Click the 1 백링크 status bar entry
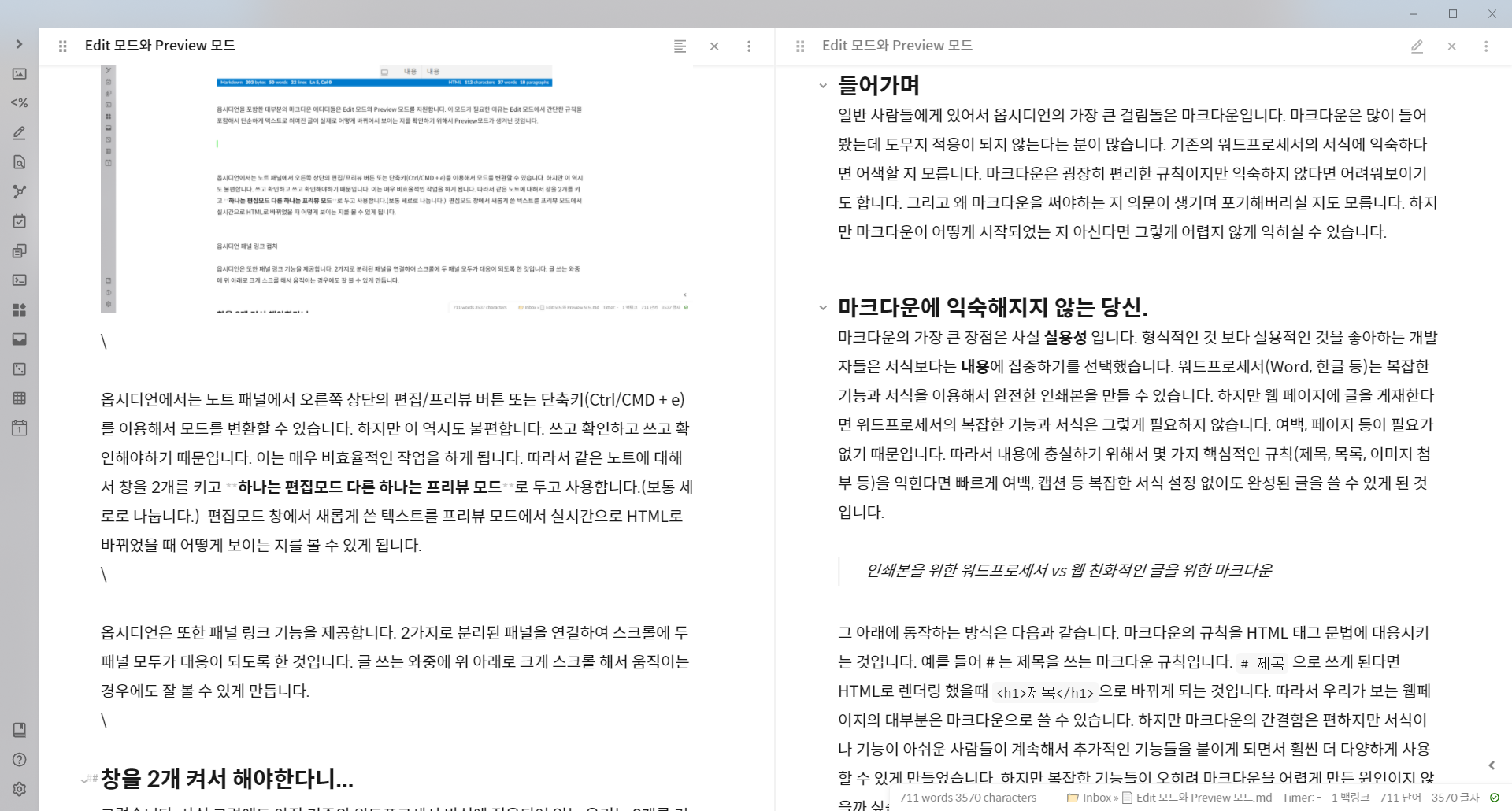Screen dimensions: 1512x811 (x=1351, y=798)
